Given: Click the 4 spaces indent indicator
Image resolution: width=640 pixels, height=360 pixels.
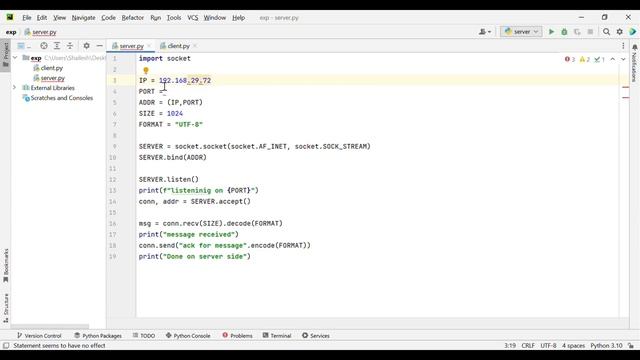Looking at the screenshot, I should click(573, 346).
